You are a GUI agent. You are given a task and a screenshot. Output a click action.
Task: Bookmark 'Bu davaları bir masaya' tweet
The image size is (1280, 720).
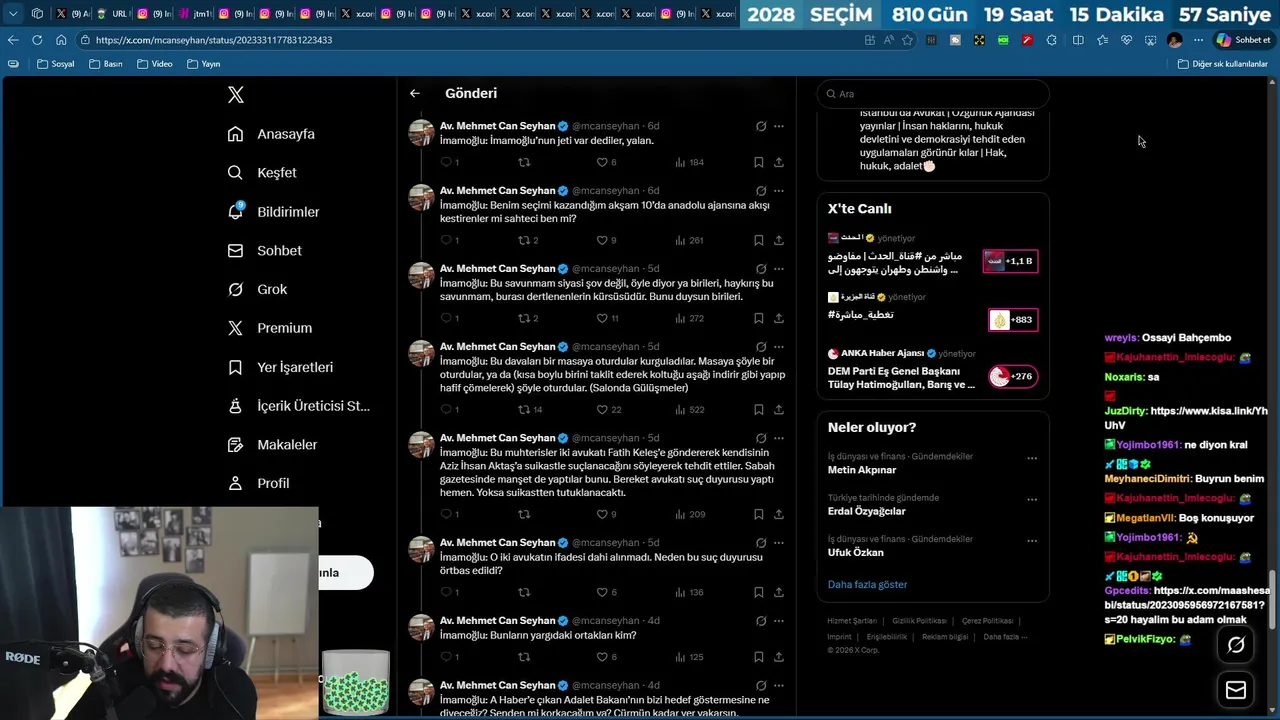(759, 409)
